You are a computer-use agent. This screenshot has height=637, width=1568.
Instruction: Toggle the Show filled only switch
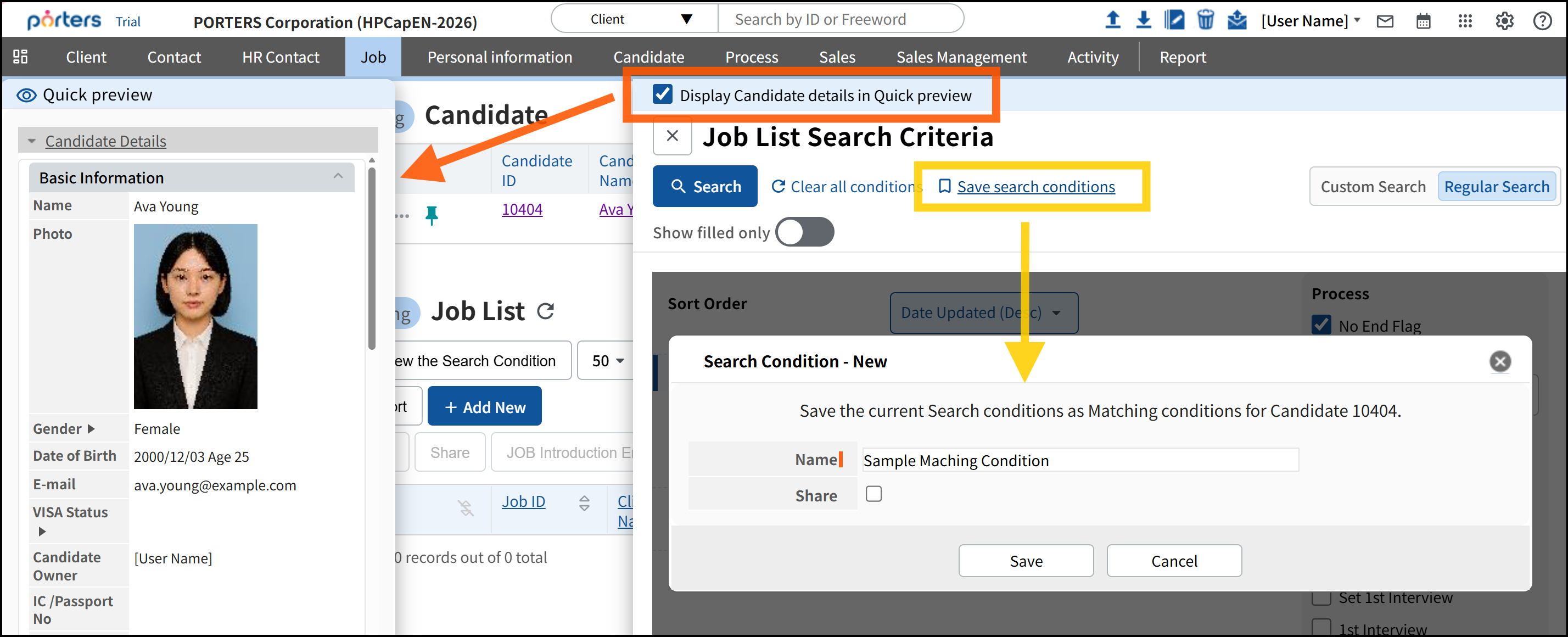pyautogui.click(x=804, y=232)
